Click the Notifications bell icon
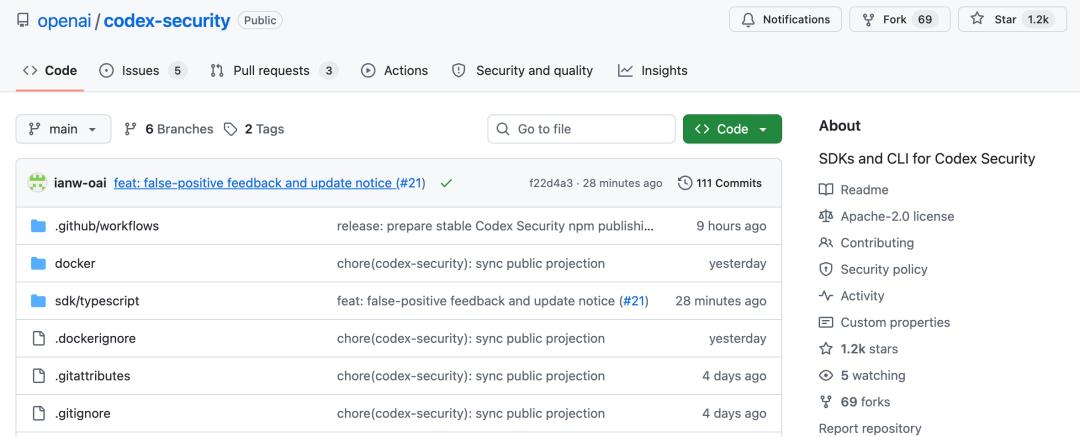The image size is (1080, 437). pyautogui.click(x=748, y=19)
